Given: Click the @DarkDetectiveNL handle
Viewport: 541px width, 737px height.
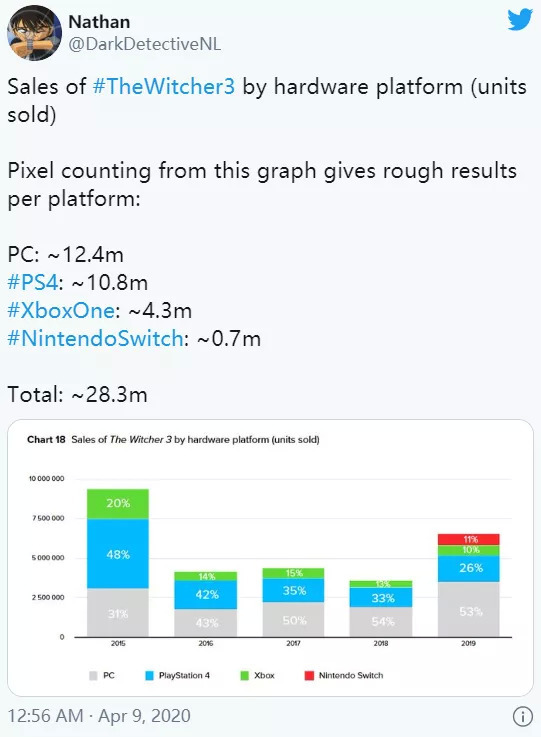Looking at the screenshot, I should pos(145,44).
